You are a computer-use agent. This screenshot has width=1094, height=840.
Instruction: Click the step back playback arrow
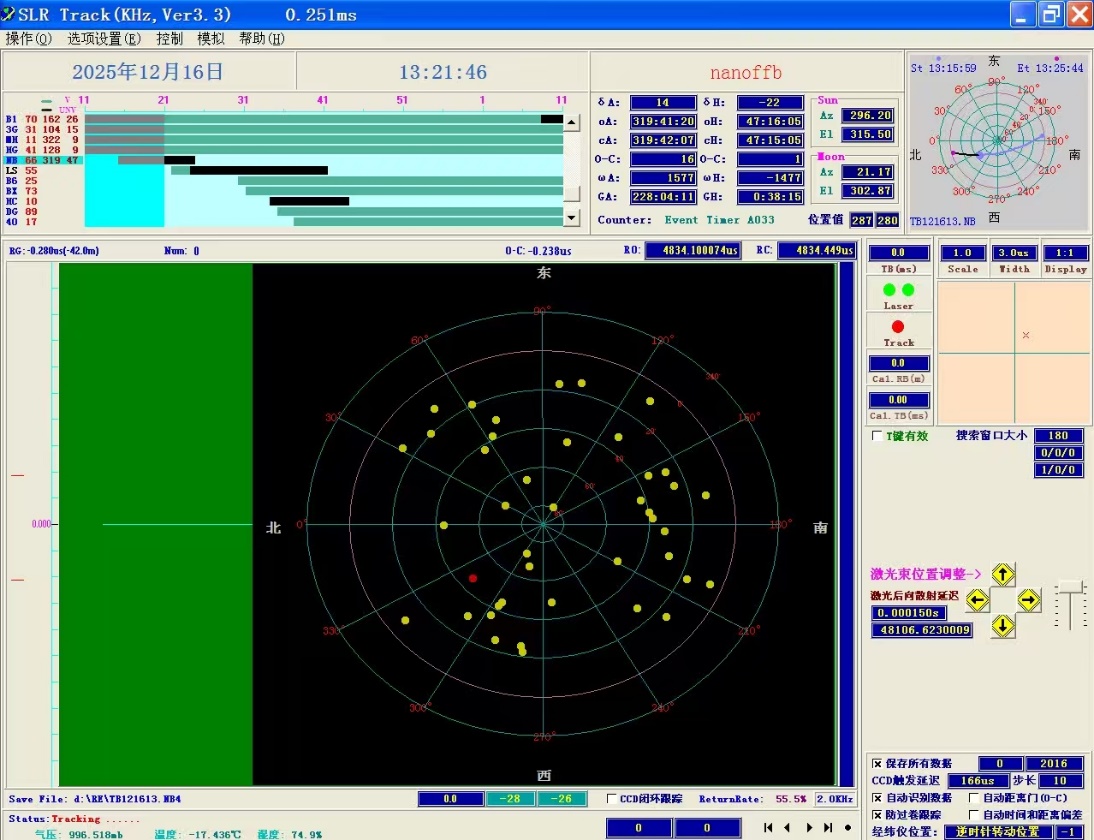pyautogui.click(x=787, y=828)
